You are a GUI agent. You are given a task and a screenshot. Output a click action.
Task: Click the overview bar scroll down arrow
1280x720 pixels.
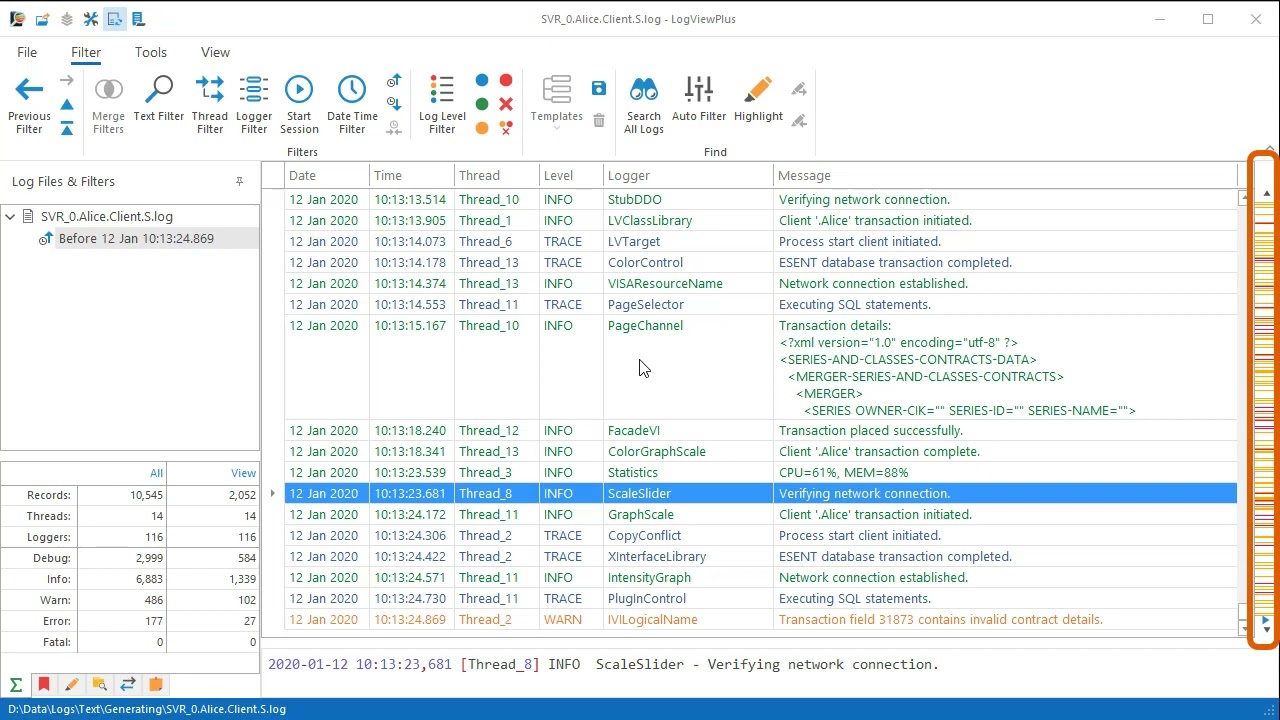pyautogui.click(x=1266, y=631)
